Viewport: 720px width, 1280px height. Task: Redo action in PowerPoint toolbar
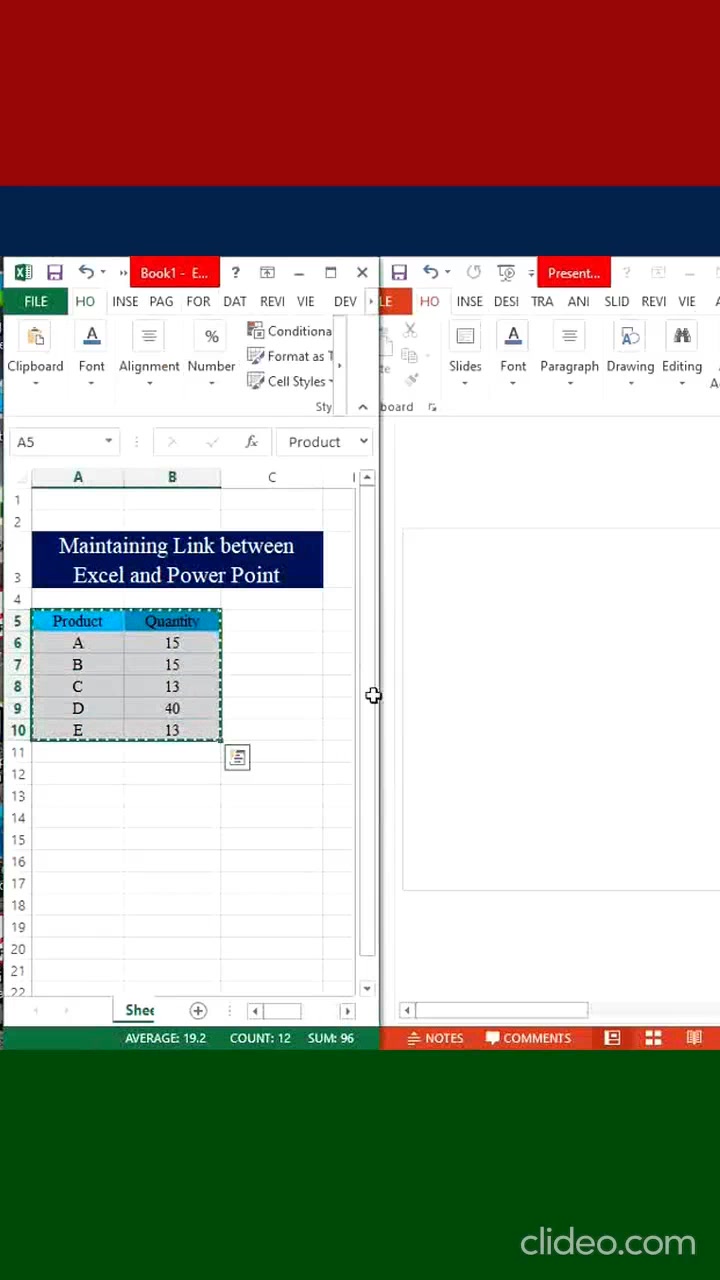tap(474, 272)
